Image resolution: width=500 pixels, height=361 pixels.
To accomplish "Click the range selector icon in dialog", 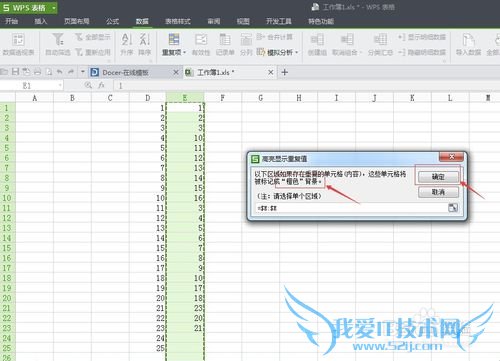I will (x=453, y=208).
